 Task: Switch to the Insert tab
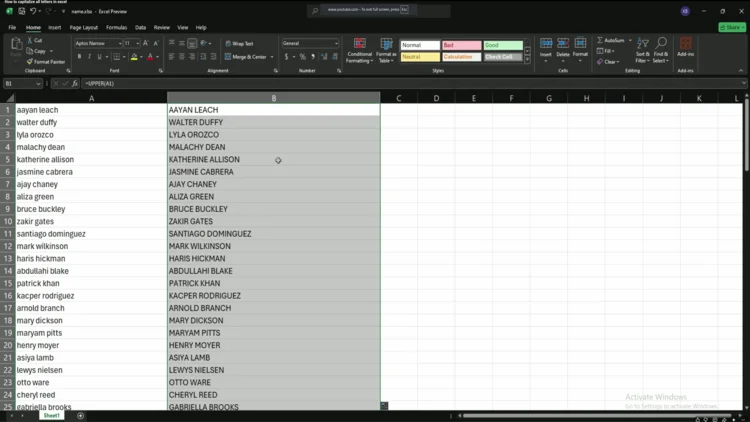tap(55, 28)
